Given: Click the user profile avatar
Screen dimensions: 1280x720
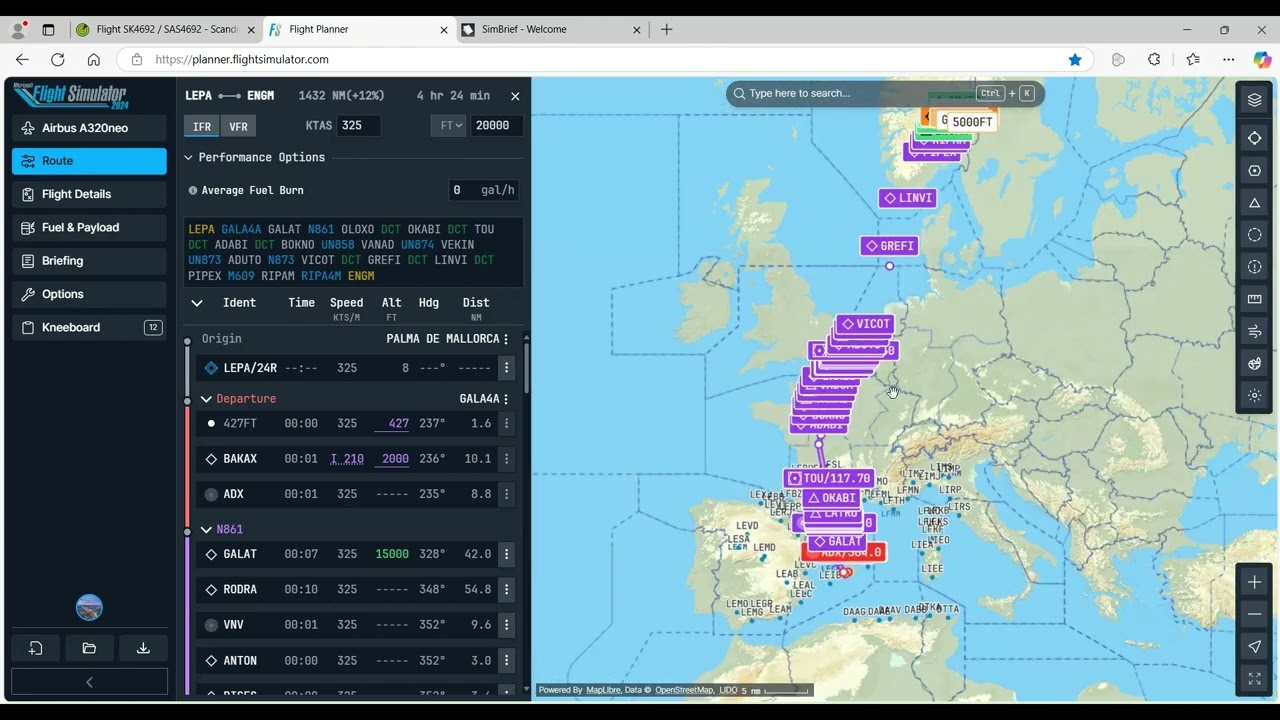Looking at the screenshot, I should 89,607.
